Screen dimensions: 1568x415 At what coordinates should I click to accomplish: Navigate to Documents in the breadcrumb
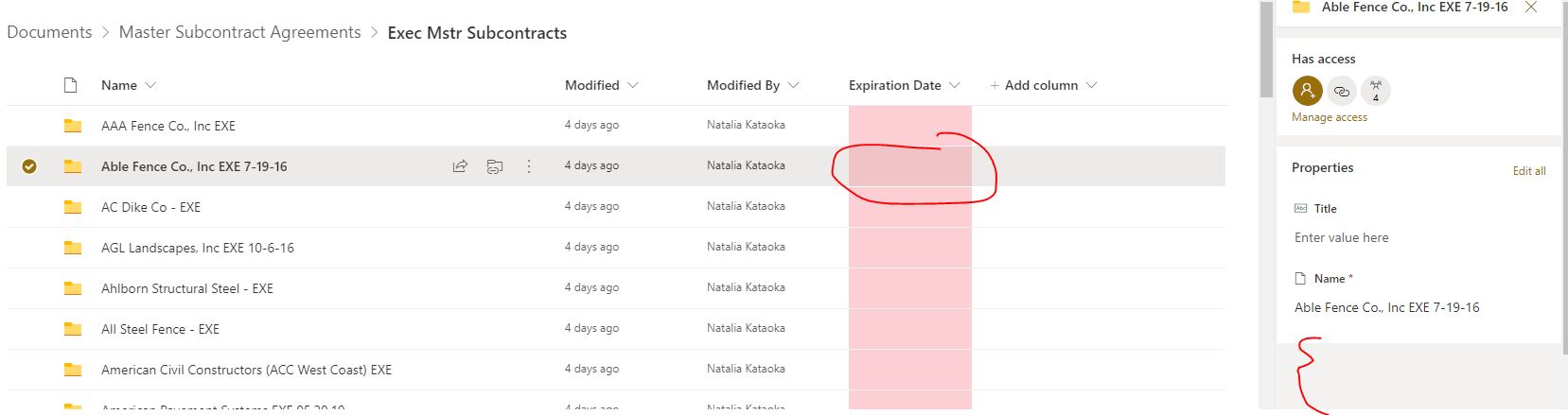coord(49,32)
